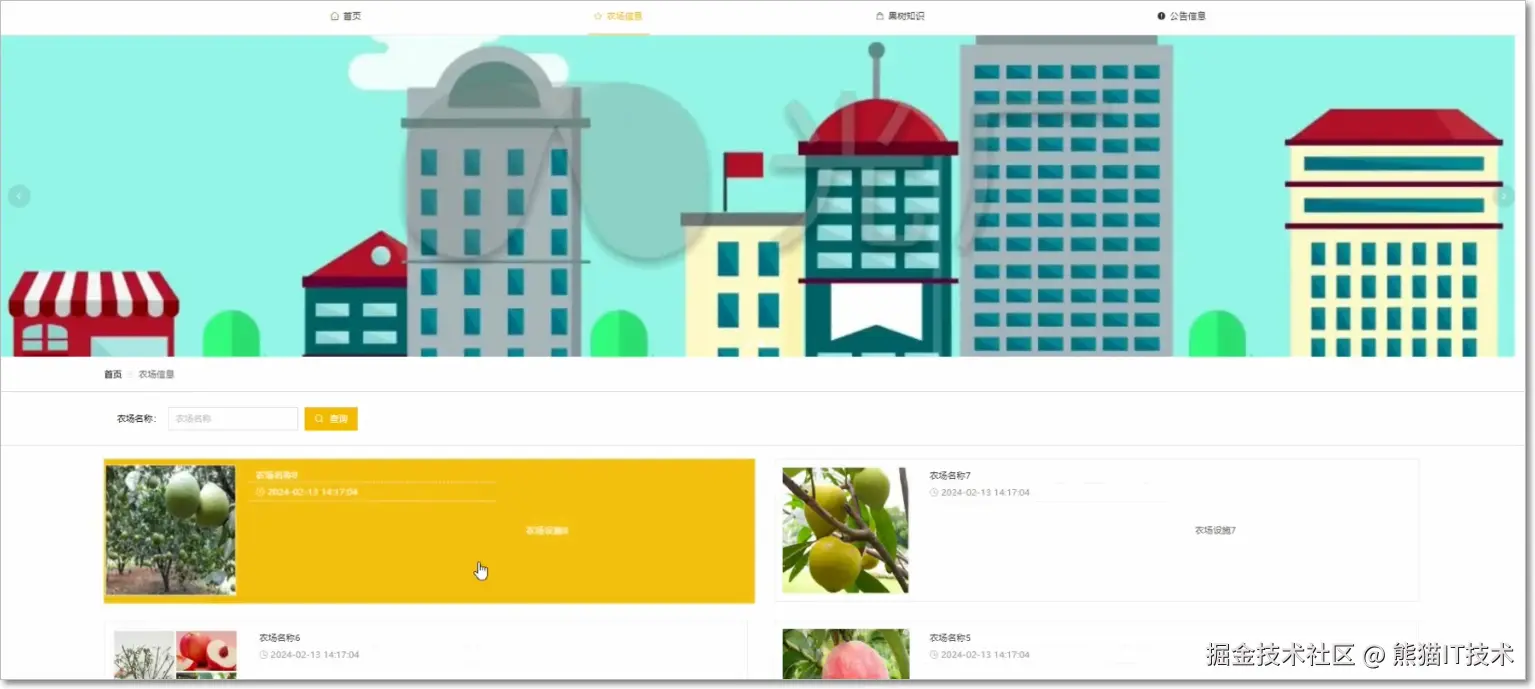Click the timestamp on the 农场名称5 card
This screenshot has width=1535, height=689.
(979, 655)
